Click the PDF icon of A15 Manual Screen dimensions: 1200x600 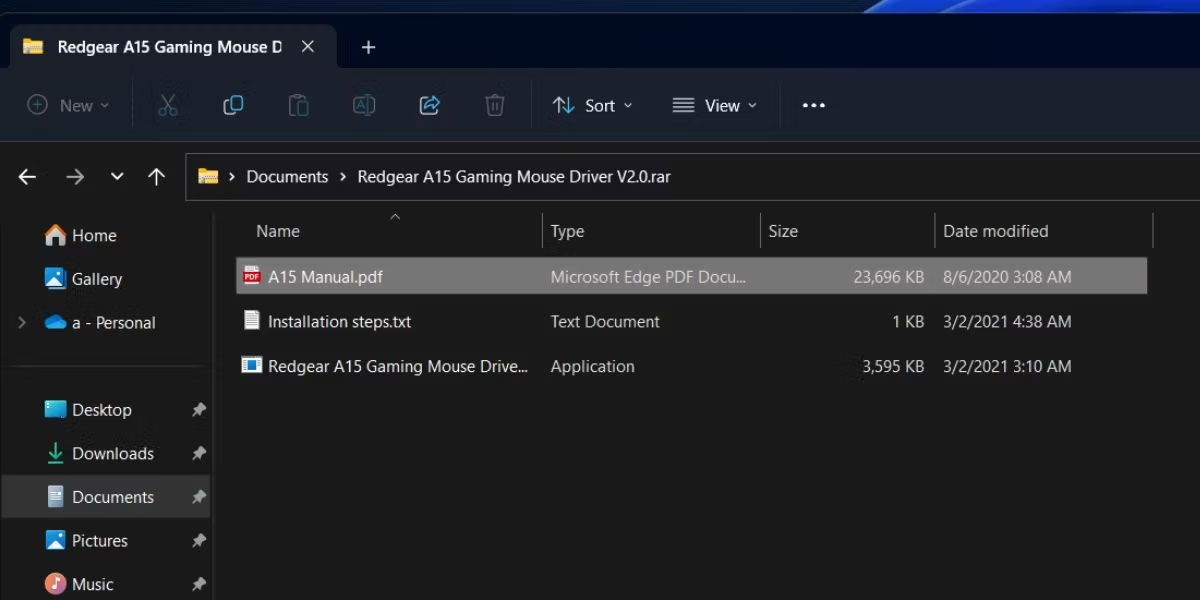click(252, 276)
